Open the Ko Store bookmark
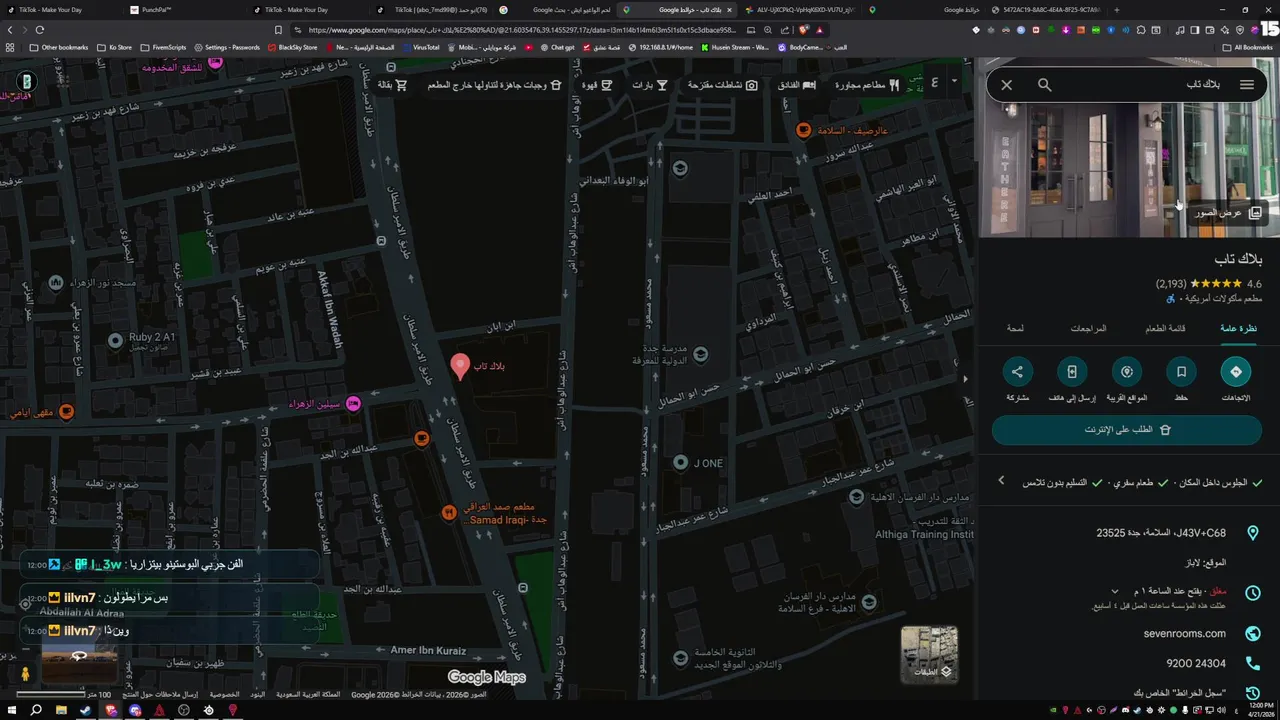Image resolution: width=1280 pixels, height=720 pixels. [x=114, y=47]
